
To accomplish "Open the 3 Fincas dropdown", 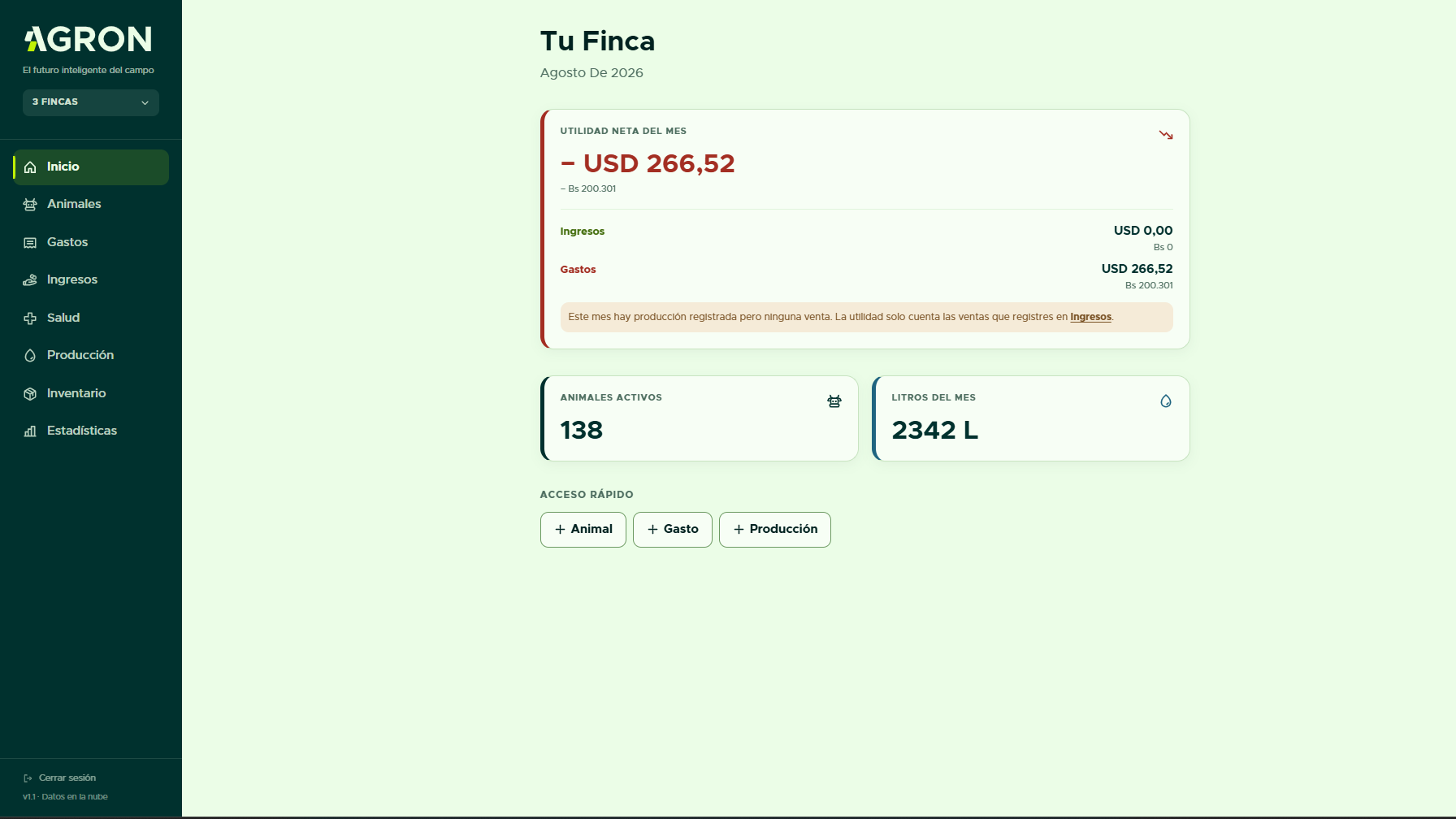I will [91, 102].
